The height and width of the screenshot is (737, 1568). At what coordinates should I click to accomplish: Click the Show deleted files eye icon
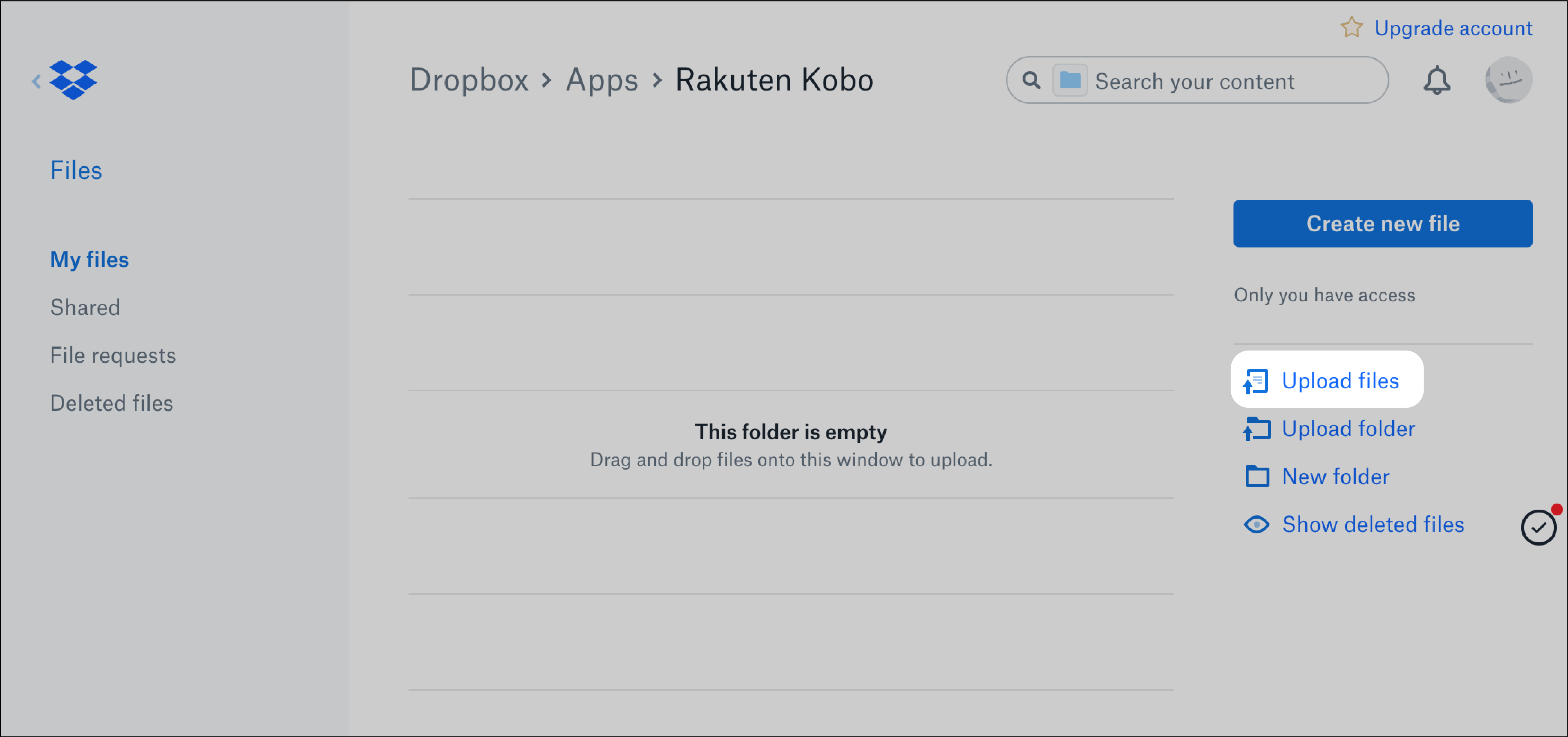tap(1255, 524)
